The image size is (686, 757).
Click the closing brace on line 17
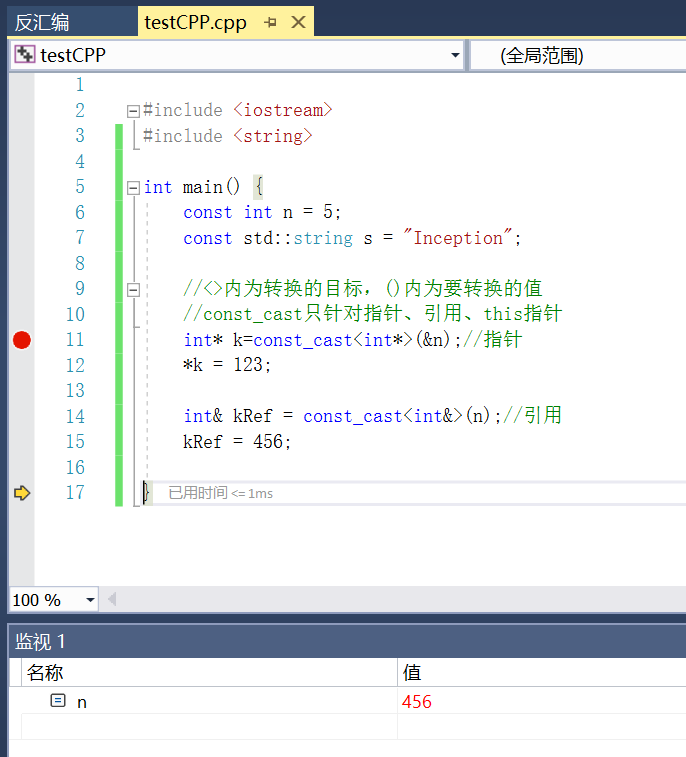147,493
